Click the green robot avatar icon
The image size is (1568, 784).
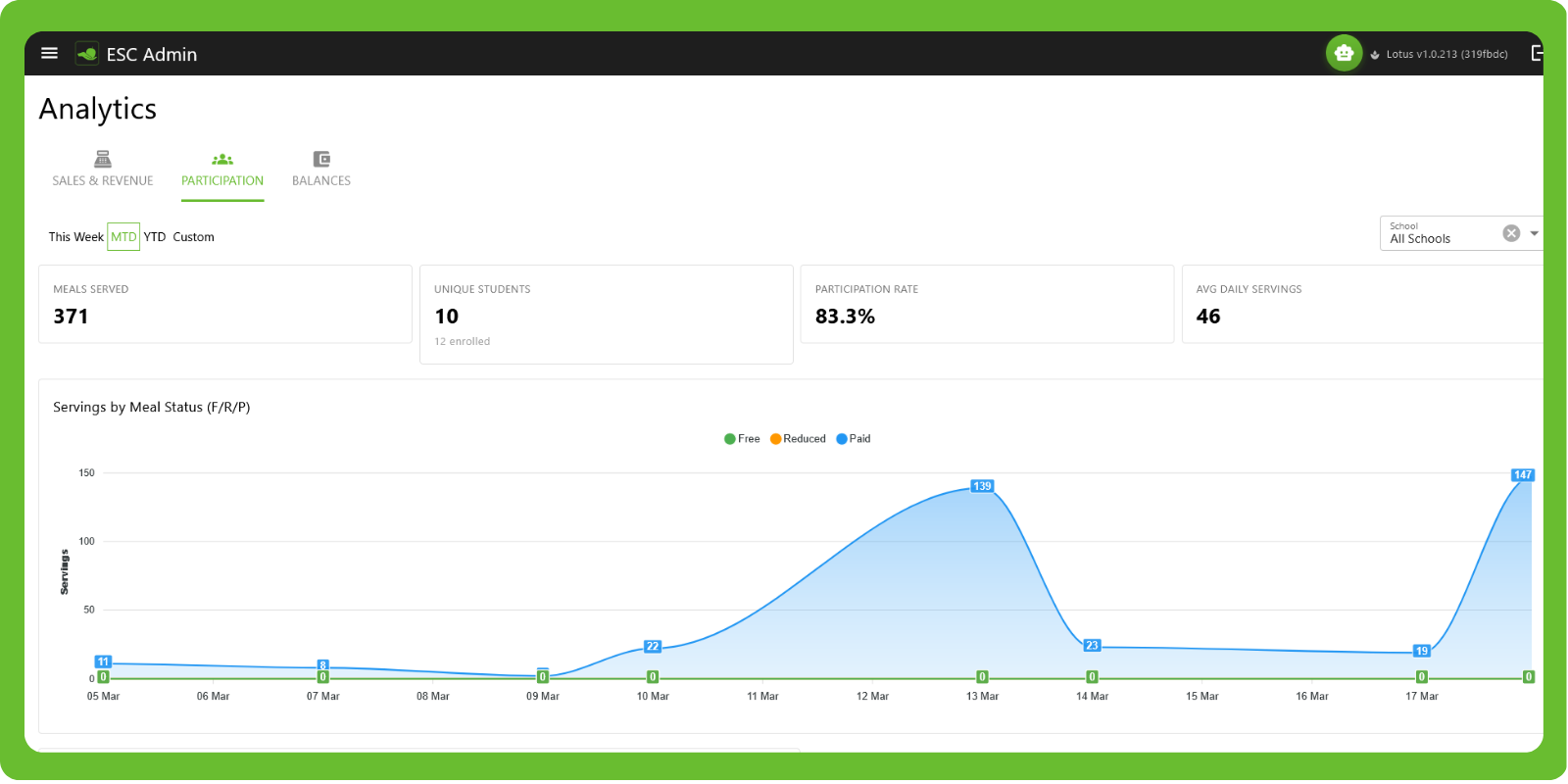click(1344, 53)
